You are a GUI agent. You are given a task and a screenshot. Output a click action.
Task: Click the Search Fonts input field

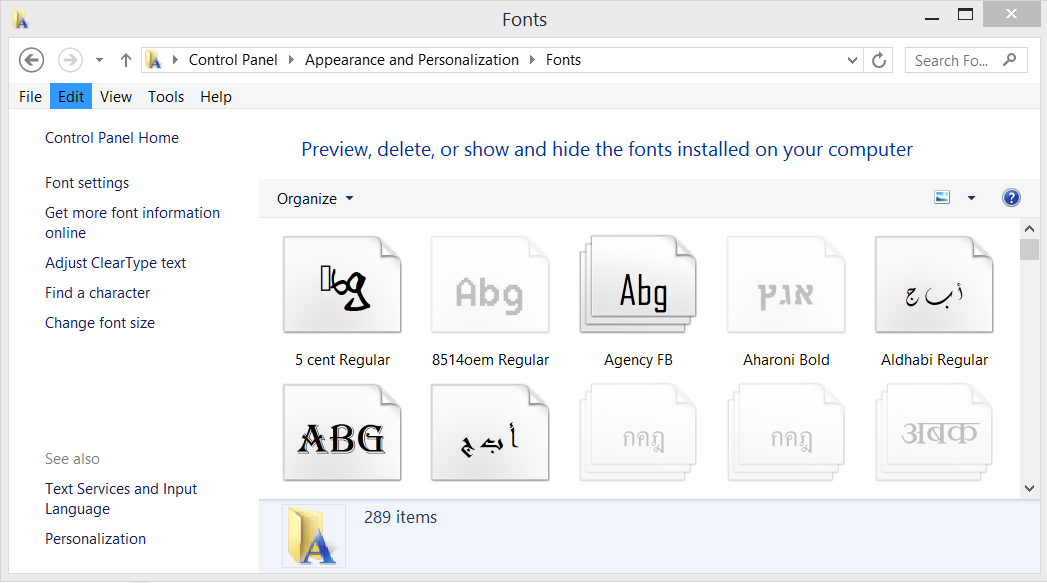click(x=955, y=60)
